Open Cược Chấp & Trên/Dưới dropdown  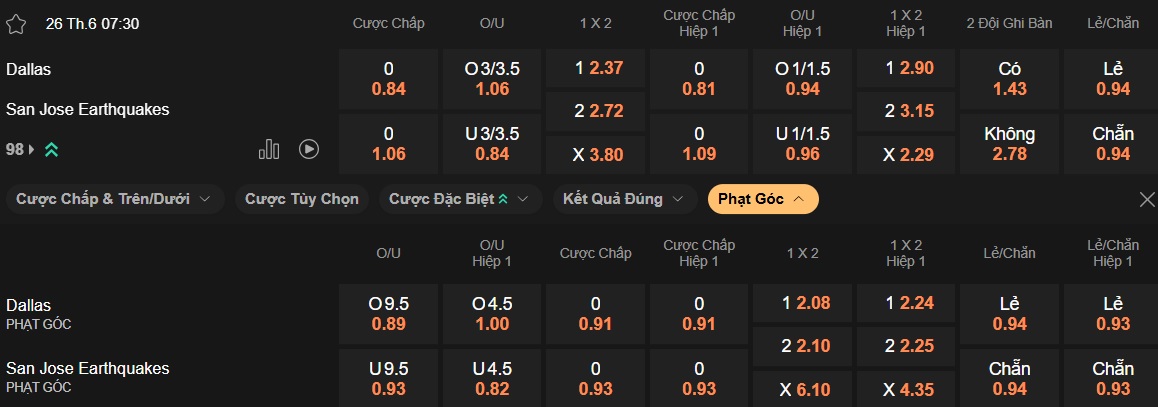(115, 199)
